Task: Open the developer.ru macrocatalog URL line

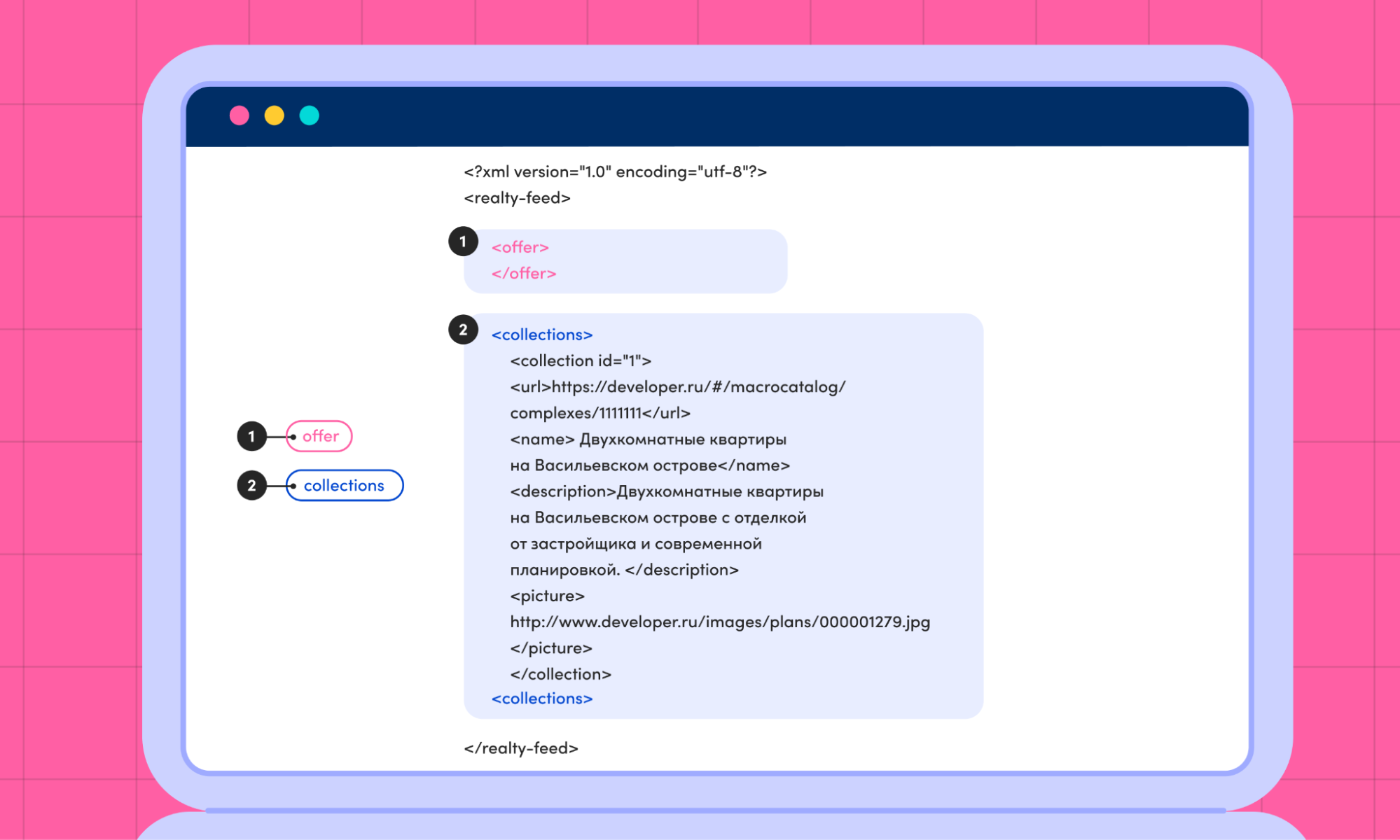Action: point(677,387)
